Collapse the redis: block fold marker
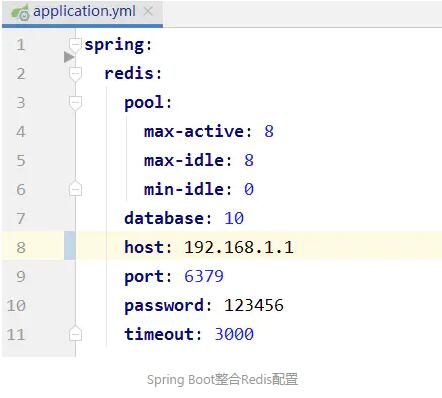The width and height of the screenshot is (442, 398). [x=75, y=74]
